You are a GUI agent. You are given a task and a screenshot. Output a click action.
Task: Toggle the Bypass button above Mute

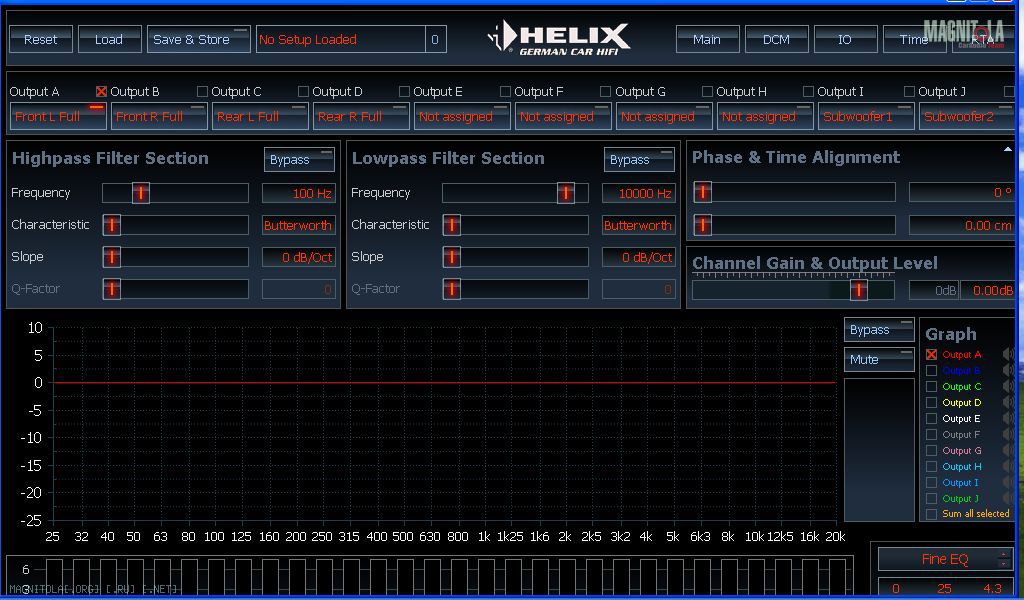(879, 330)
